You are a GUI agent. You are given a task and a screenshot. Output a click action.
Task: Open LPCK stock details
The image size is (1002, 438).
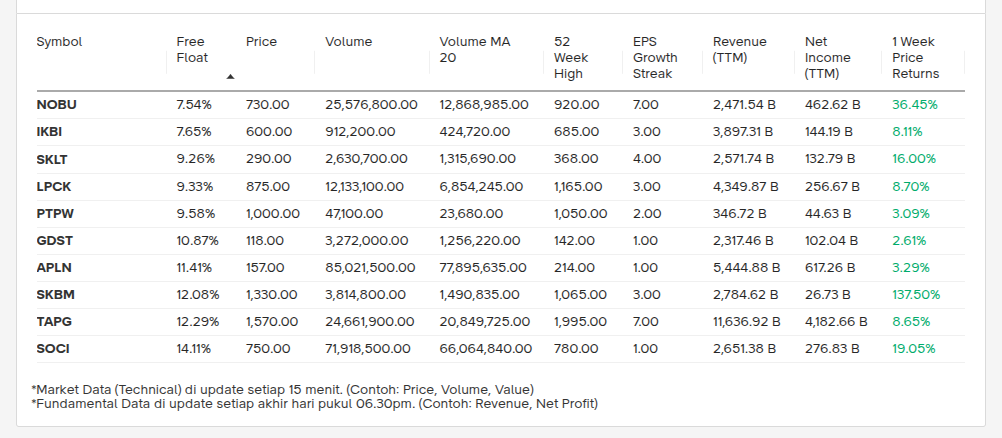pos(54,186)
